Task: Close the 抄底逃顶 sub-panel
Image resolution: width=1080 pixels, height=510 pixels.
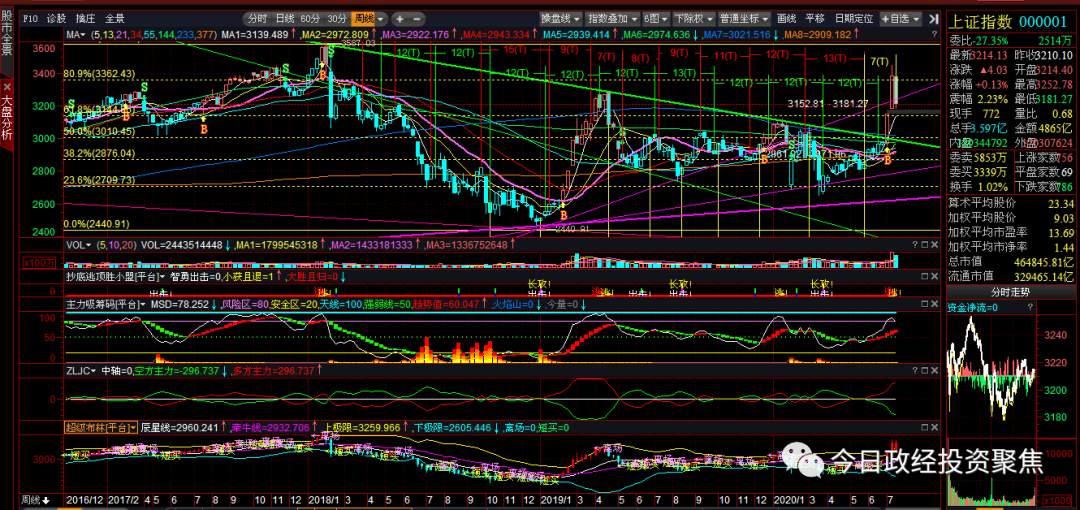Action: click(x=934, y=276)
